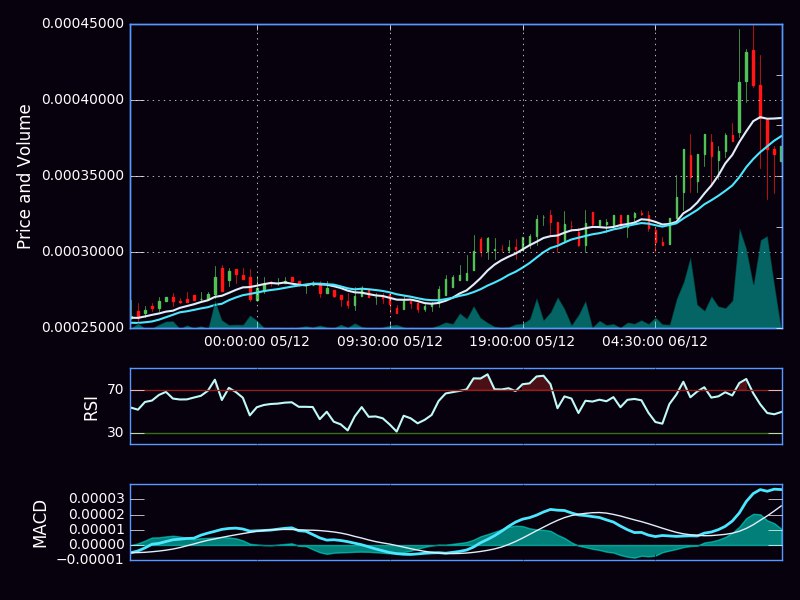
Task: Click the '09:30:00 05/12' time label
Action: pyautogui.click(x=390, y=341)
